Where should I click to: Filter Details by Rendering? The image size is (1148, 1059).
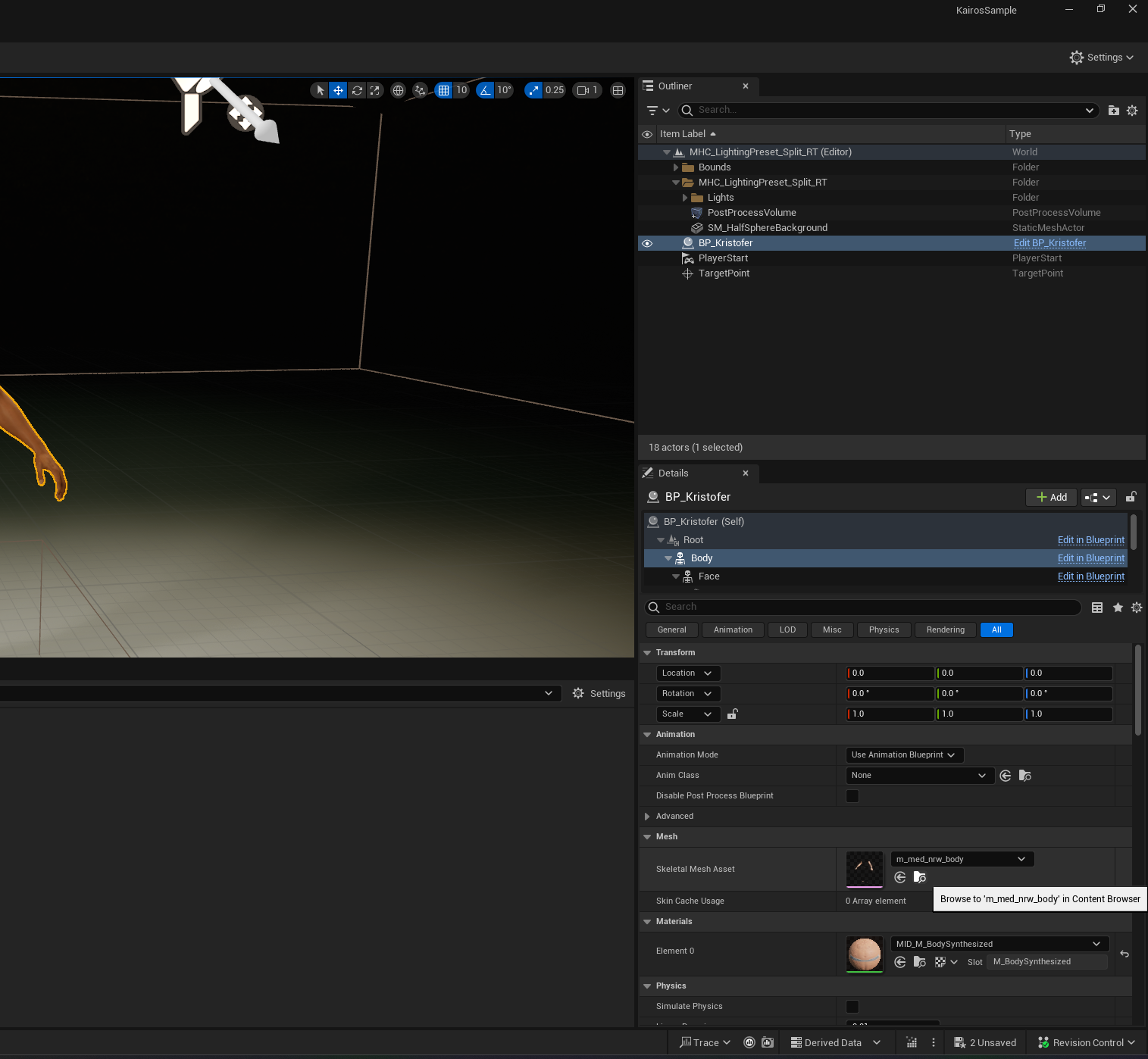point(946,630)
